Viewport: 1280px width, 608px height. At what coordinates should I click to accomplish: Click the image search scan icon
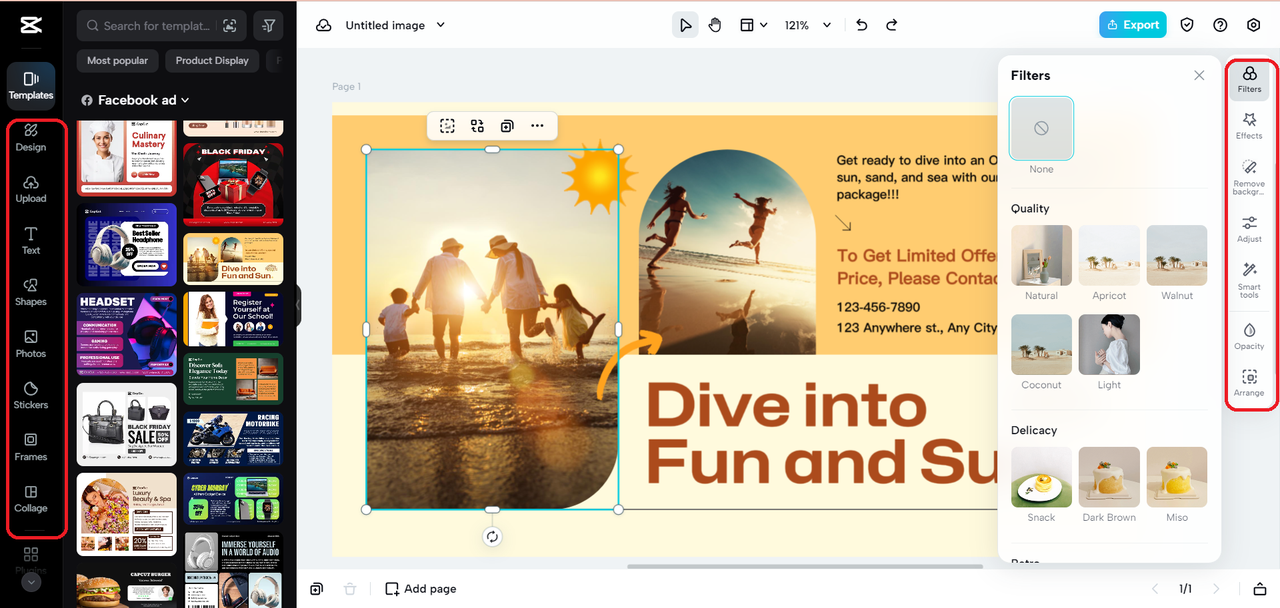230,26
